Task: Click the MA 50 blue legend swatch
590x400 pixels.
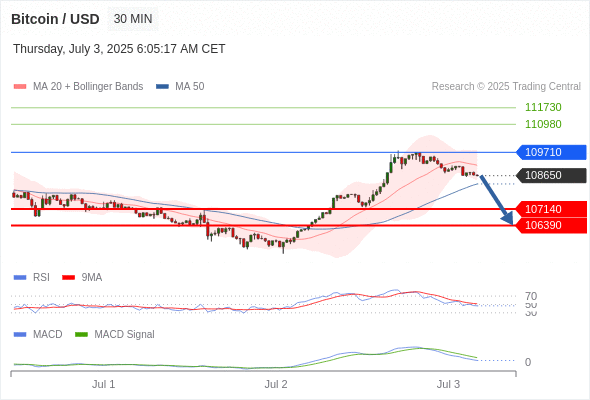Action: click(x=162, y=87)
